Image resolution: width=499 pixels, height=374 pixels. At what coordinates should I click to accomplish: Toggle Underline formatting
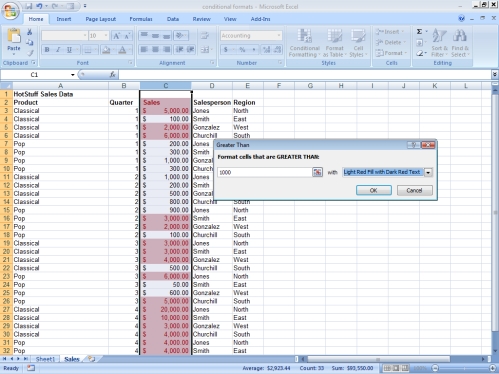pyautogui.click(x=69, y=50)
